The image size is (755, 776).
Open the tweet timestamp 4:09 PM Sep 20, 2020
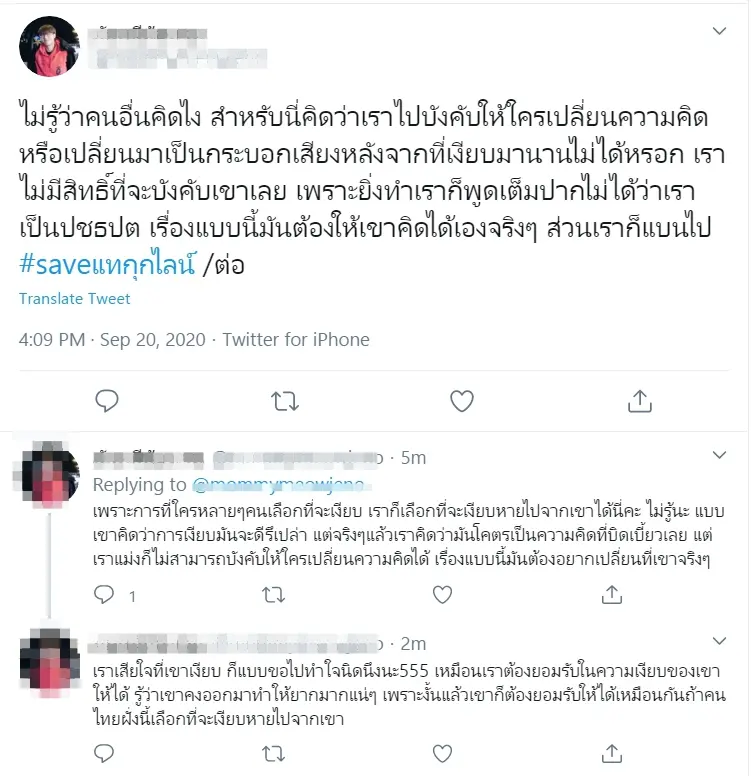tap(112, 340)
